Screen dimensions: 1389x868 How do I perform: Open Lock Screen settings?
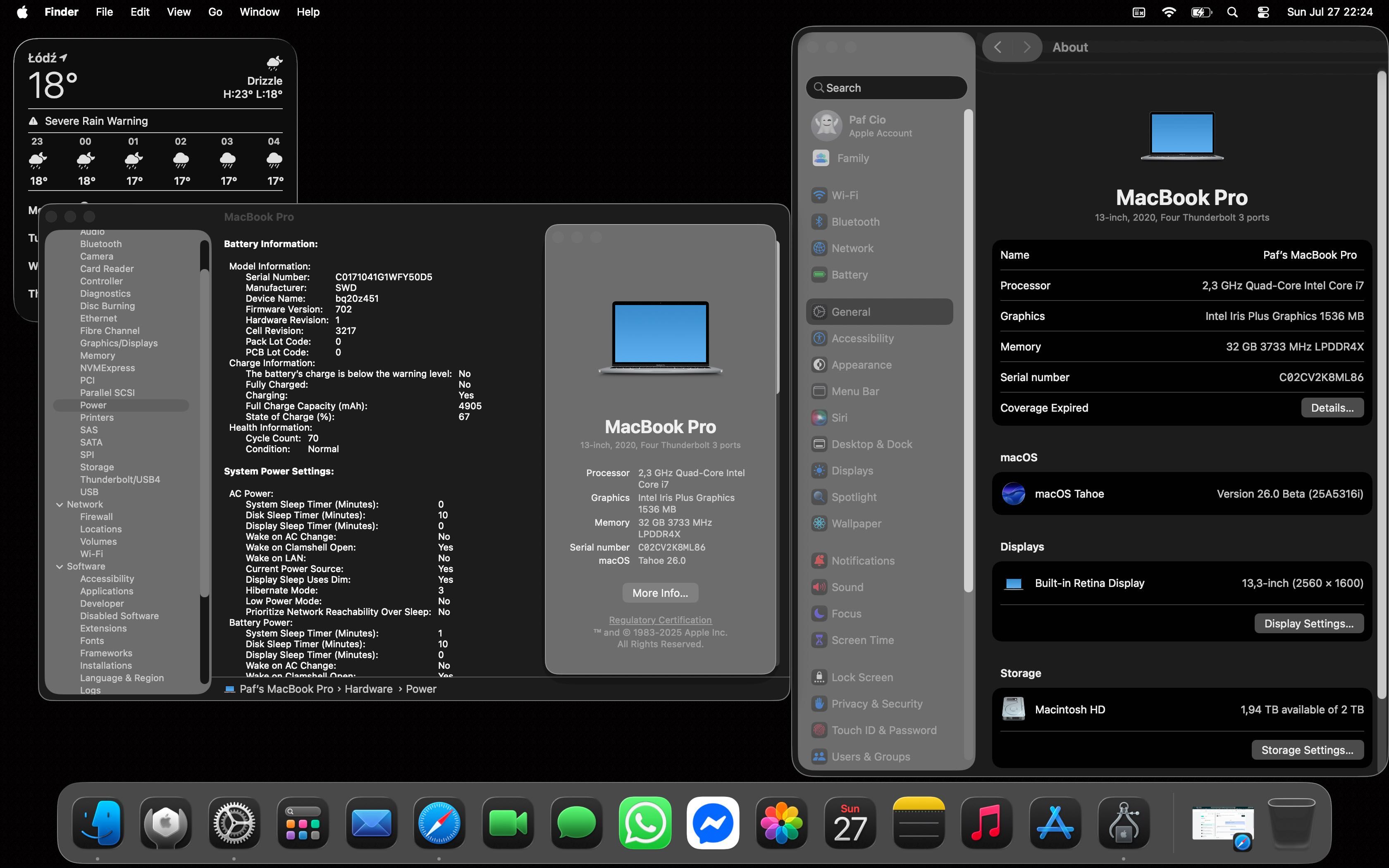pyautogui.click(x=879, y=677)
